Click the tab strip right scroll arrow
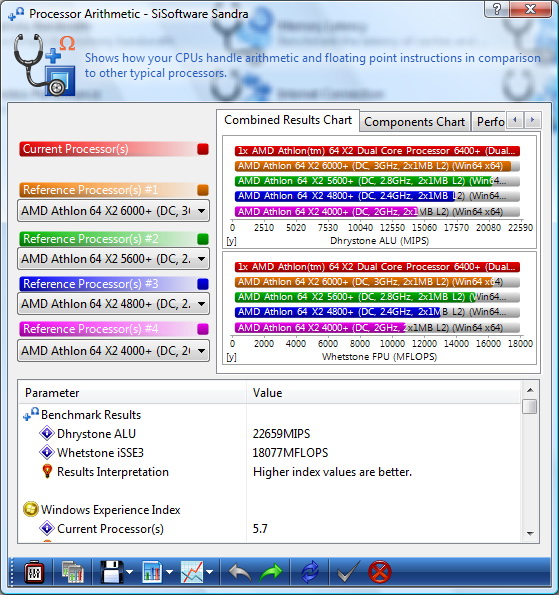This screenshot has height=595, width=559. click(x=532, y=120)
